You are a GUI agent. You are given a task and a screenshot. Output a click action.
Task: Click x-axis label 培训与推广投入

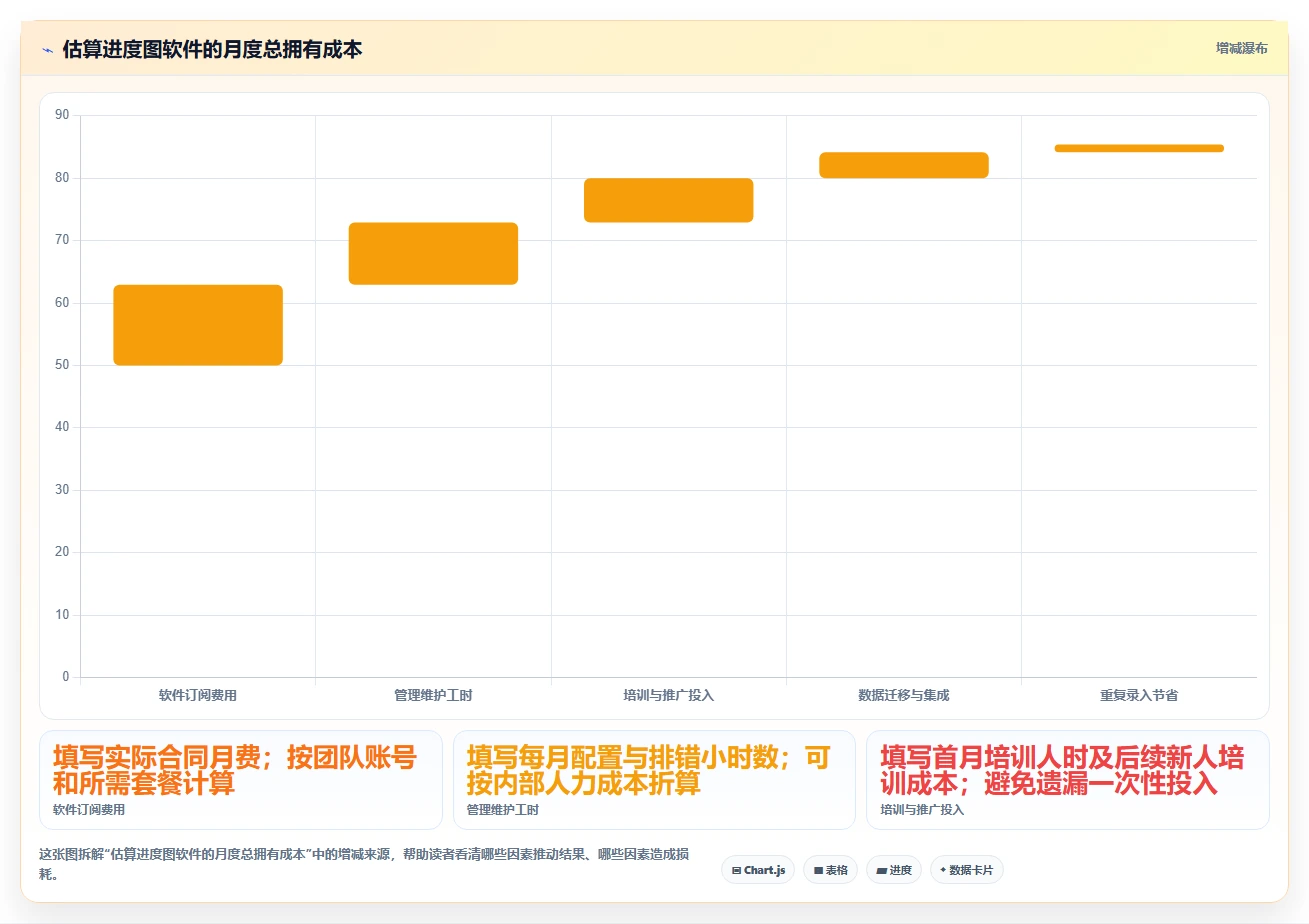668,695
